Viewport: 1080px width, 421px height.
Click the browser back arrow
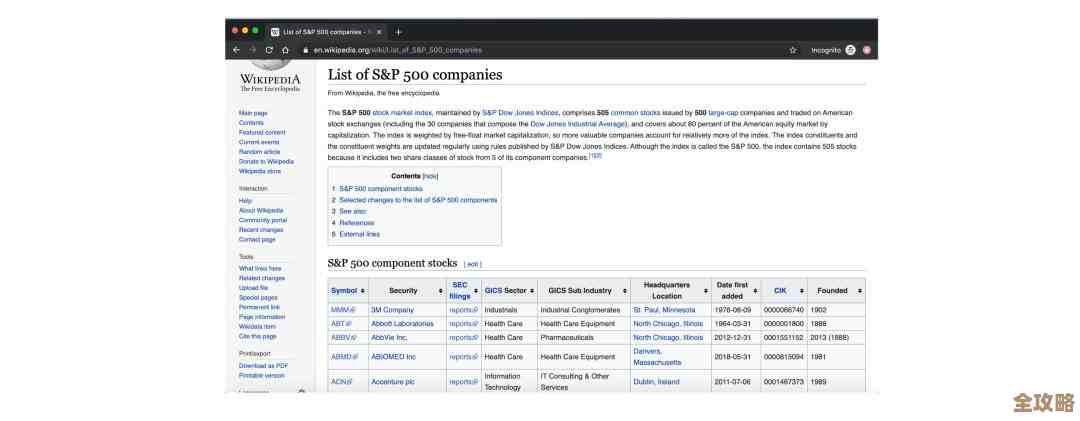point(236,49)
